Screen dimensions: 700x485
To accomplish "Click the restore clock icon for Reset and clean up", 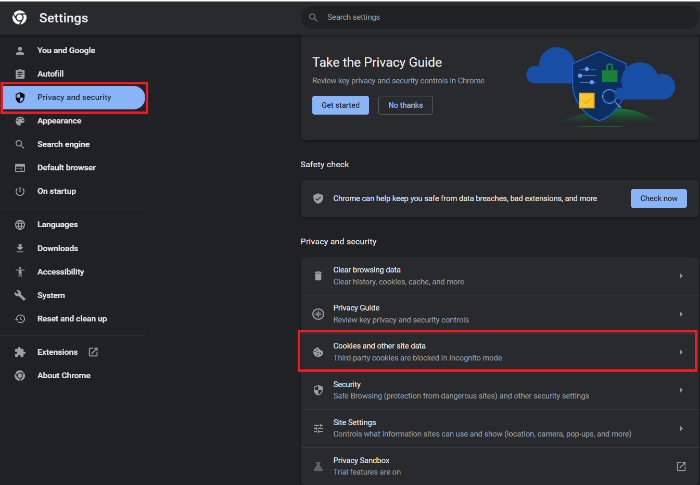I will pyautogui.click(x=20, y=318).
